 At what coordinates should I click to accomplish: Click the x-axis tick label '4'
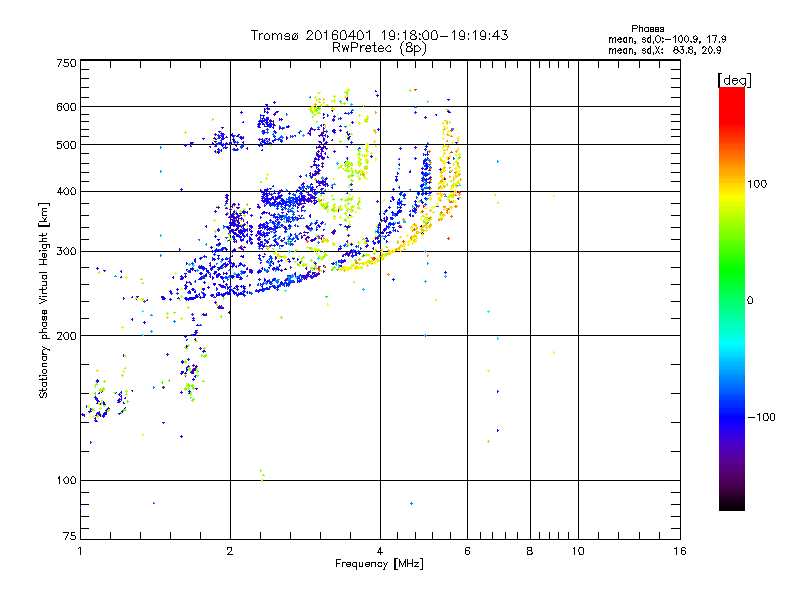point(380,551)
